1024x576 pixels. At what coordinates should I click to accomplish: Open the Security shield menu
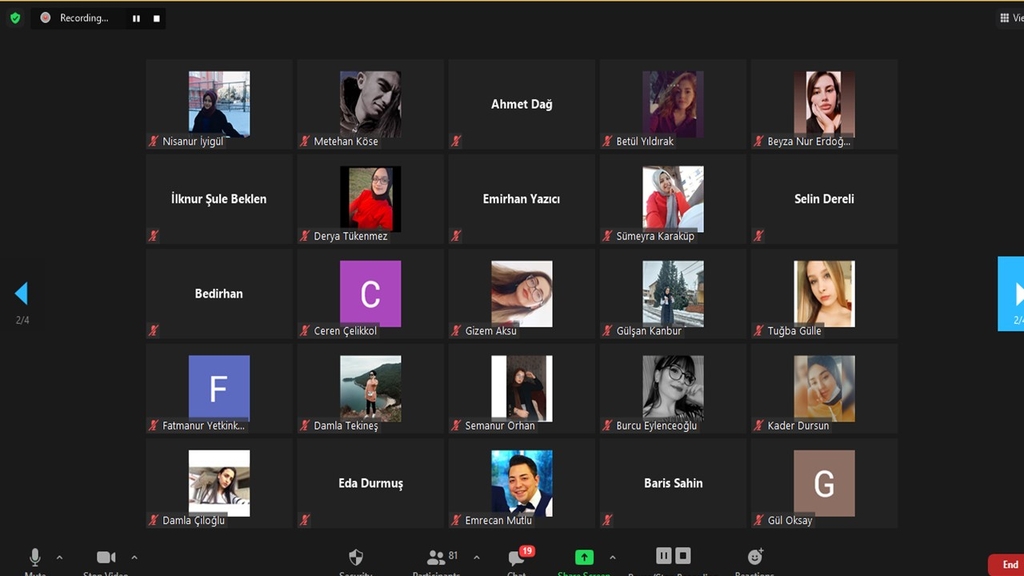pyautogui.click(x=356, y=558)
